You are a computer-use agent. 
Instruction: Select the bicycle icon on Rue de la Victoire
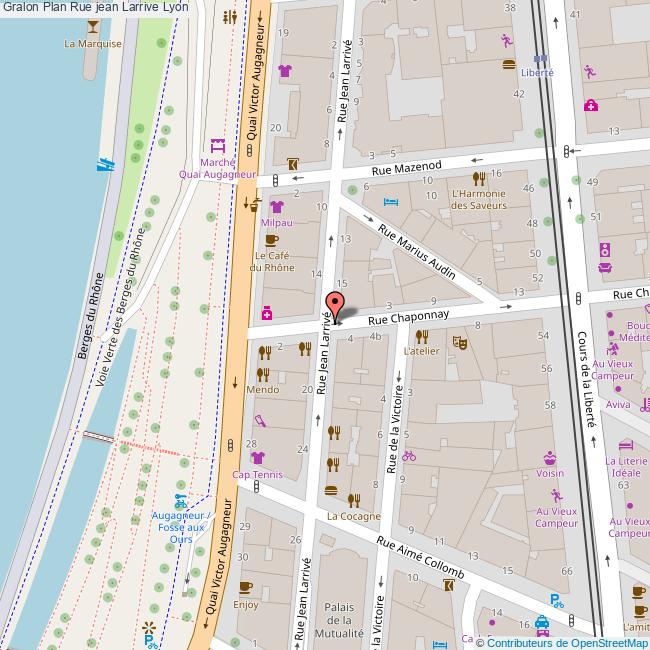click(408, 456)
